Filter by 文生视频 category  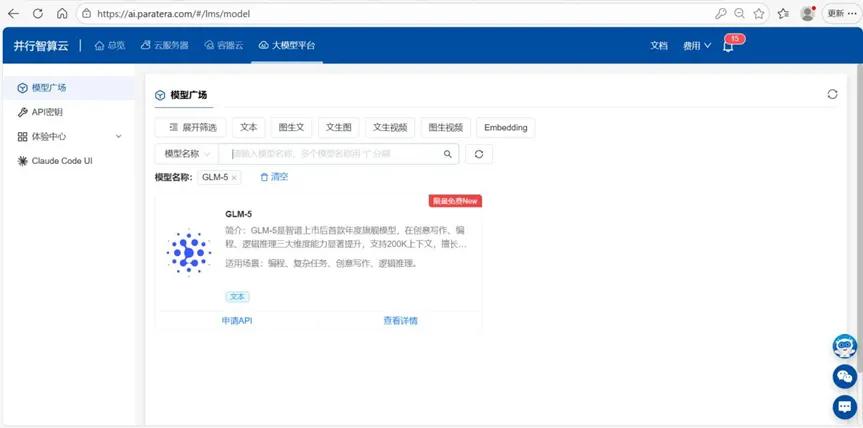[x=390, y=128]
